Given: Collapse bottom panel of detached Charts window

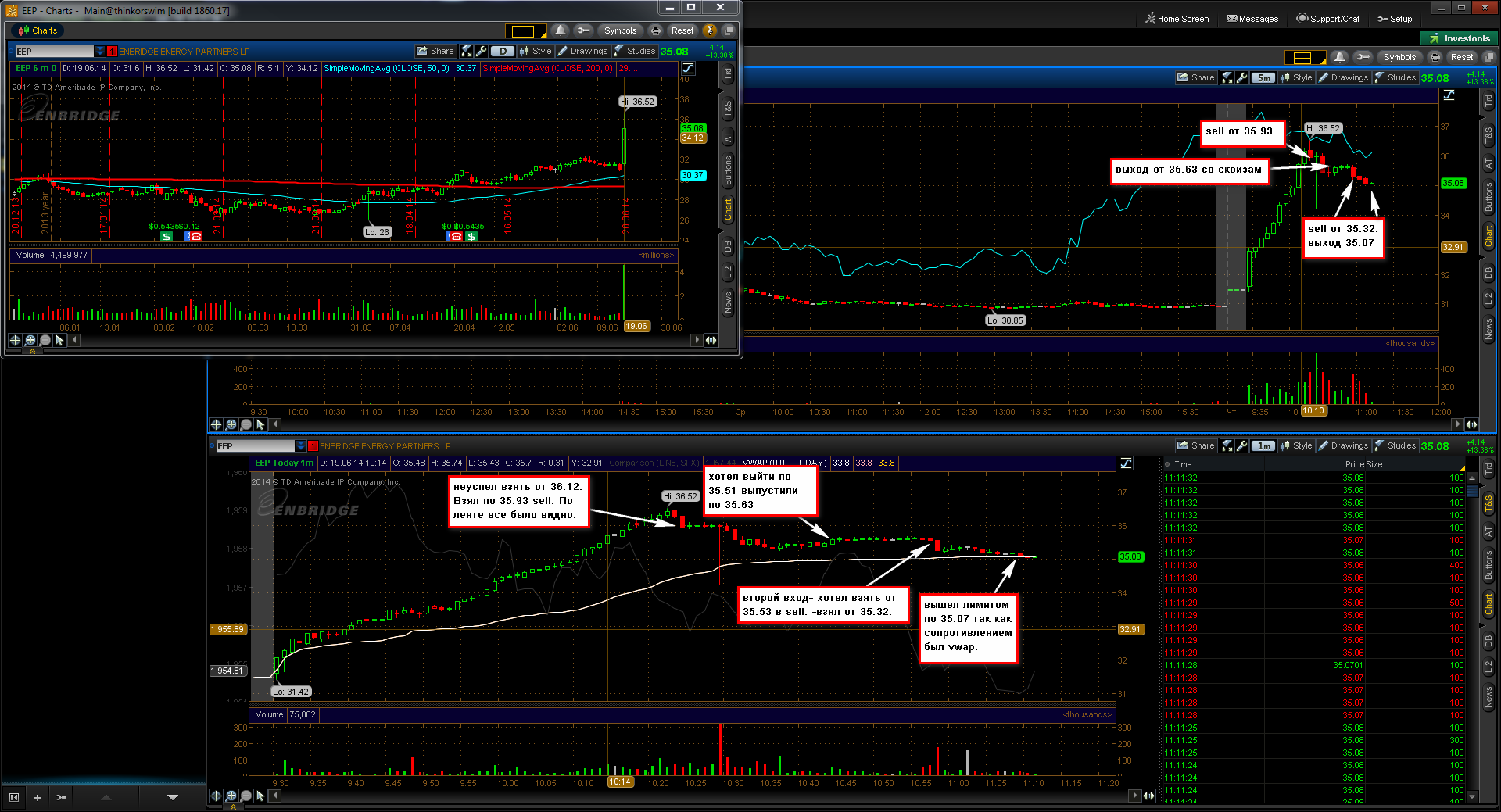Looking at the screenshot, I should (32, 352).
